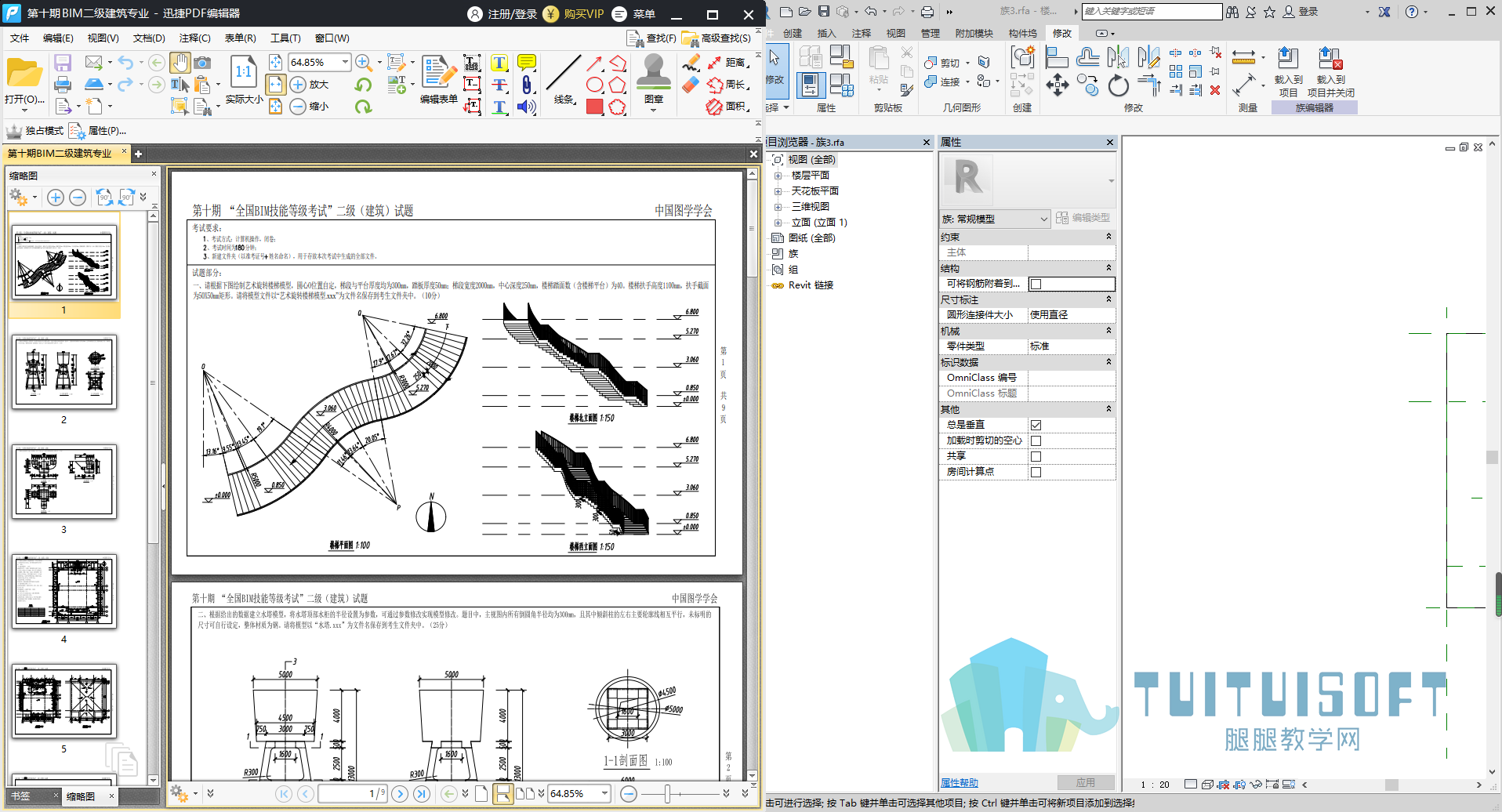Select page 3 thumbnail
This screenshot has width=1502, height=812.
(64, 481)
